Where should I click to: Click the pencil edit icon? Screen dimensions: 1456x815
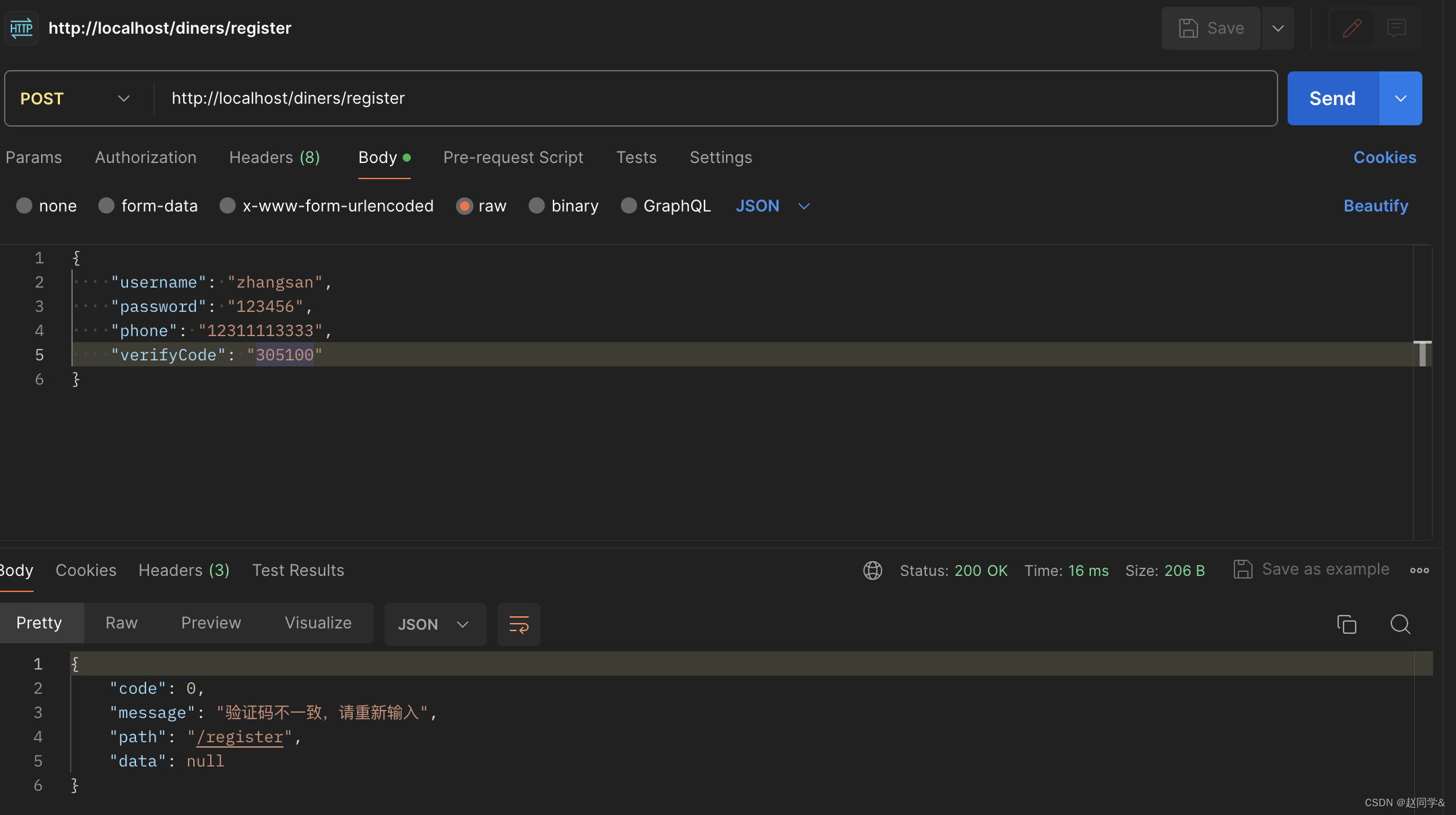pyautogui.click(x=1352, y=28)
